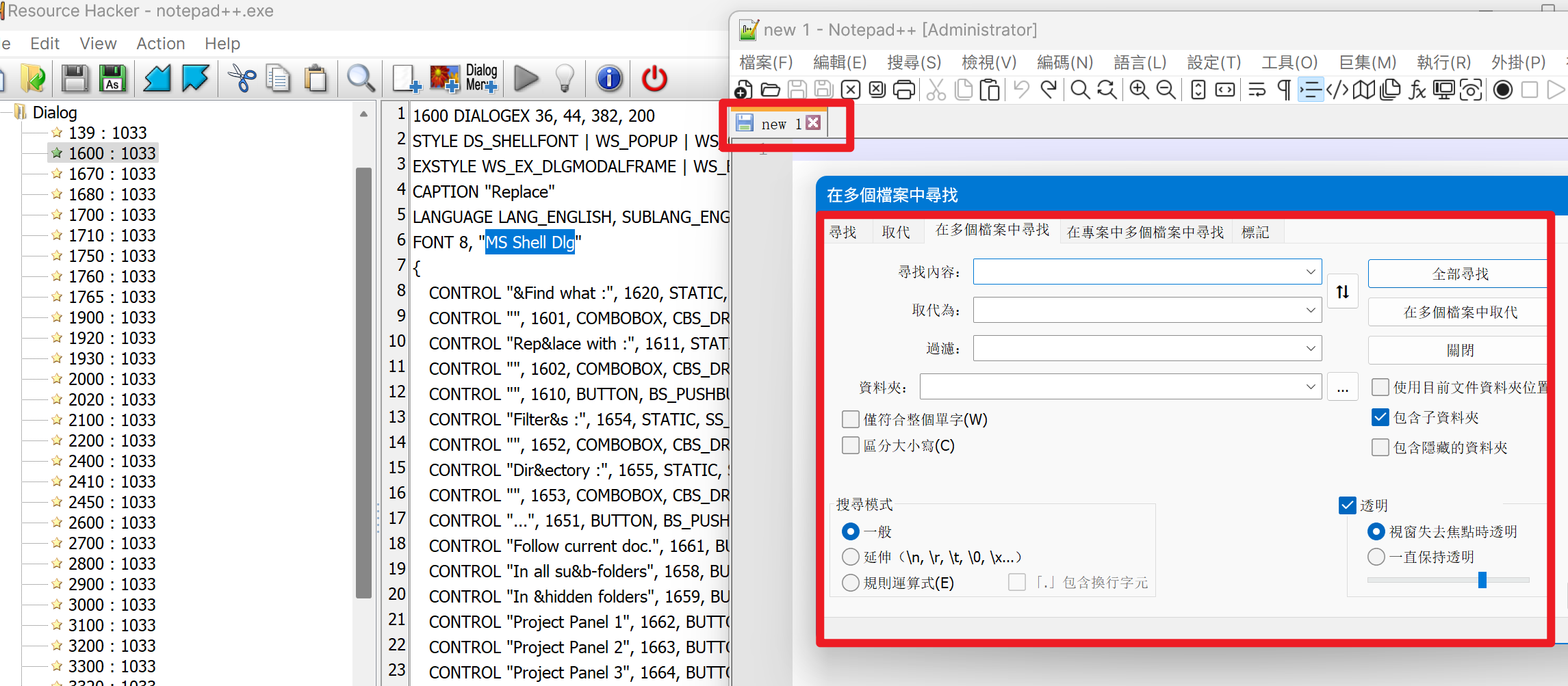This screenshot has width=1568, height=686.
Task: Open the 尋找內容 dropdown list
Action: point(1311,272)
